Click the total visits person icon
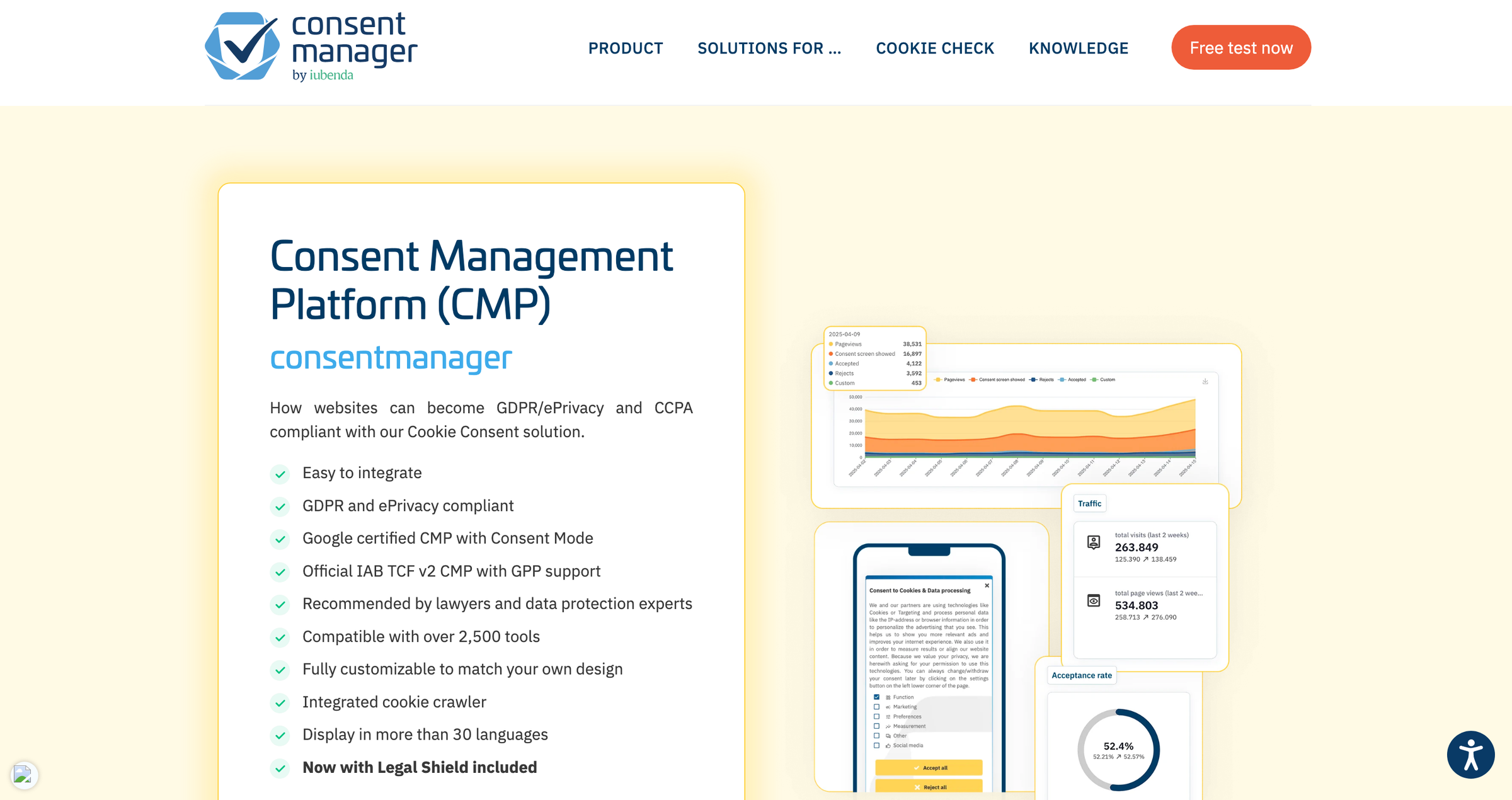 coord(1094,542)
